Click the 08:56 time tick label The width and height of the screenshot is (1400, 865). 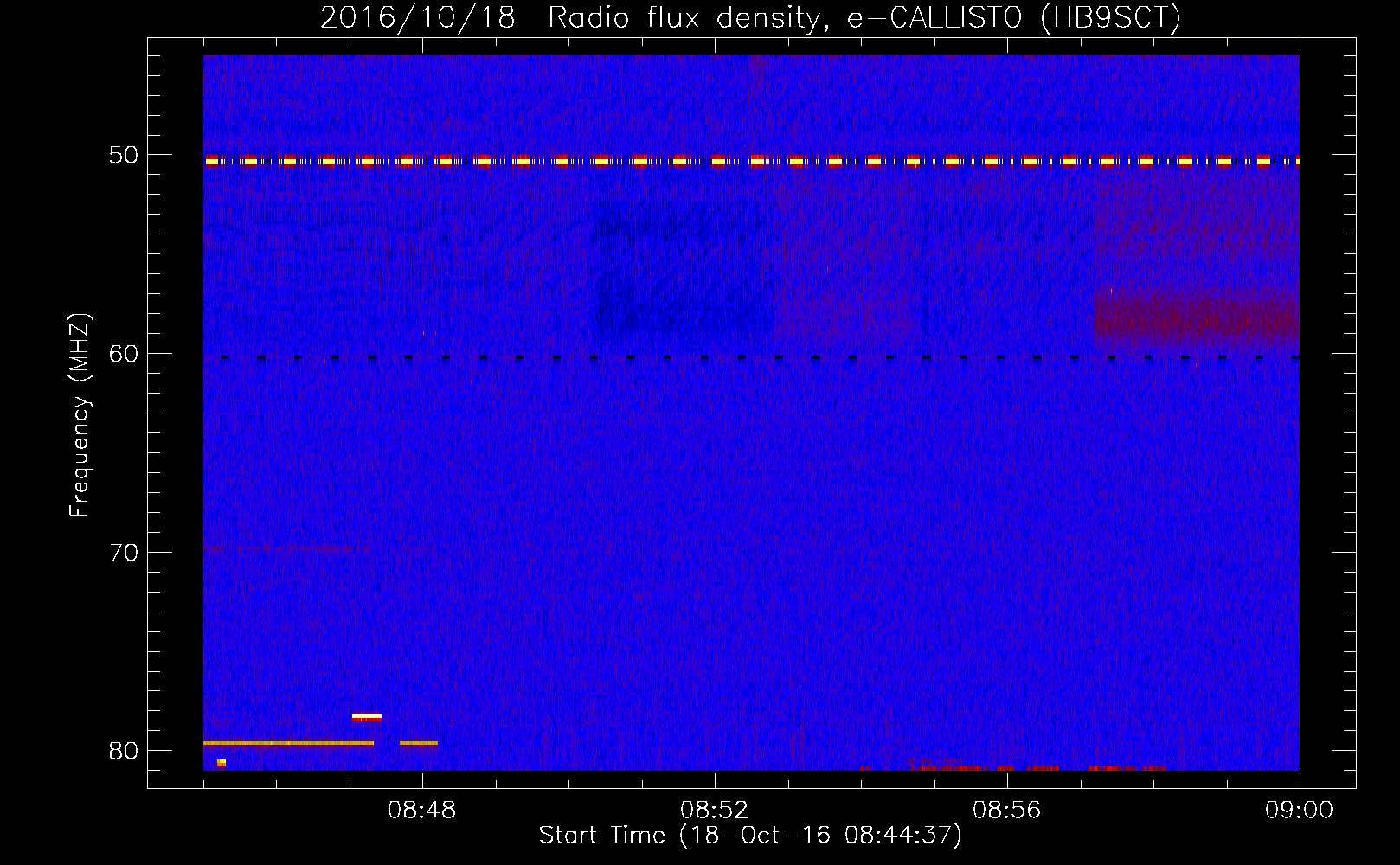[1007, 811]
